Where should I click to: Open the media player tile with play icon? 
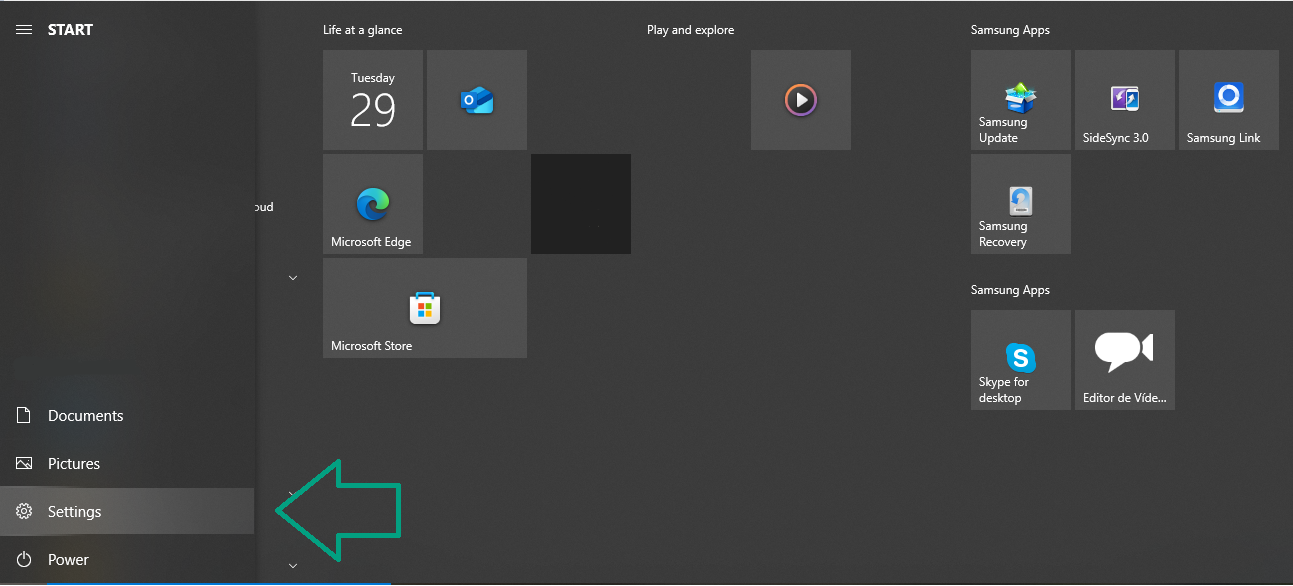[x=801, y=100]
